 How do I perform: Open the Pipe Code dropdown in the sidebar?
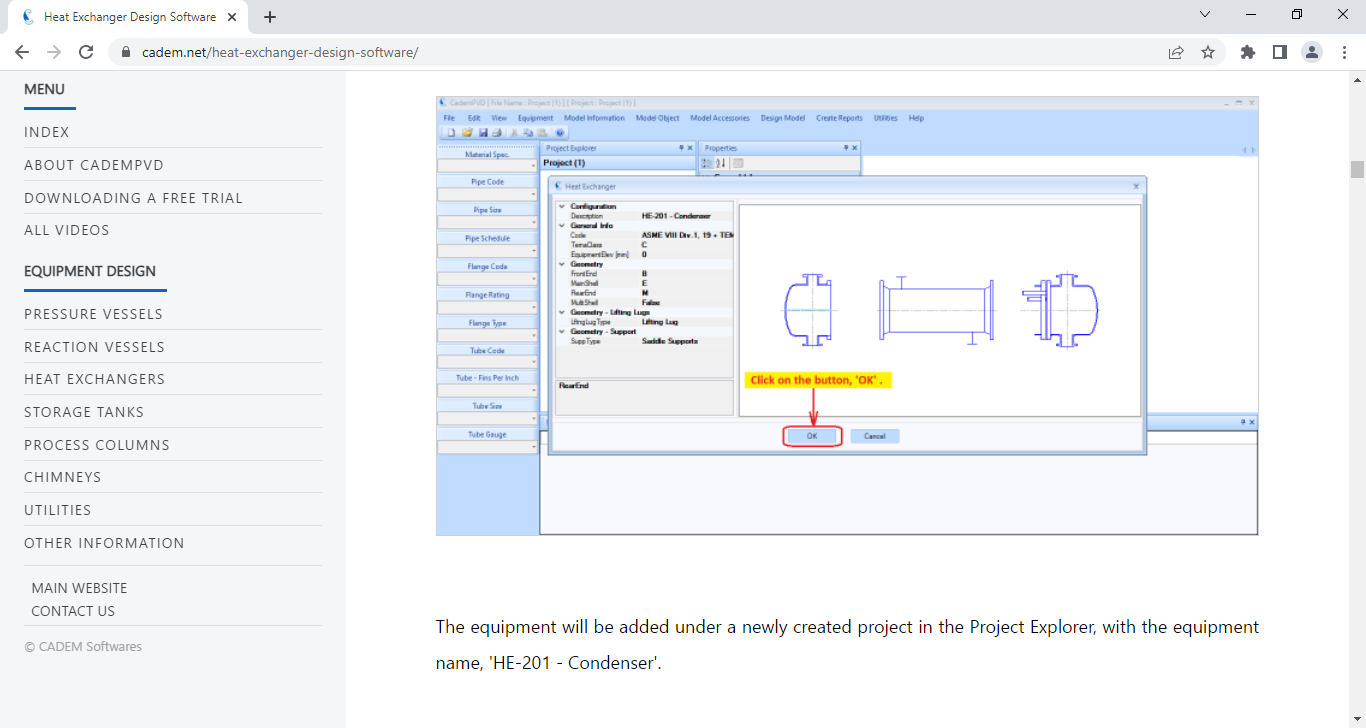534,192
